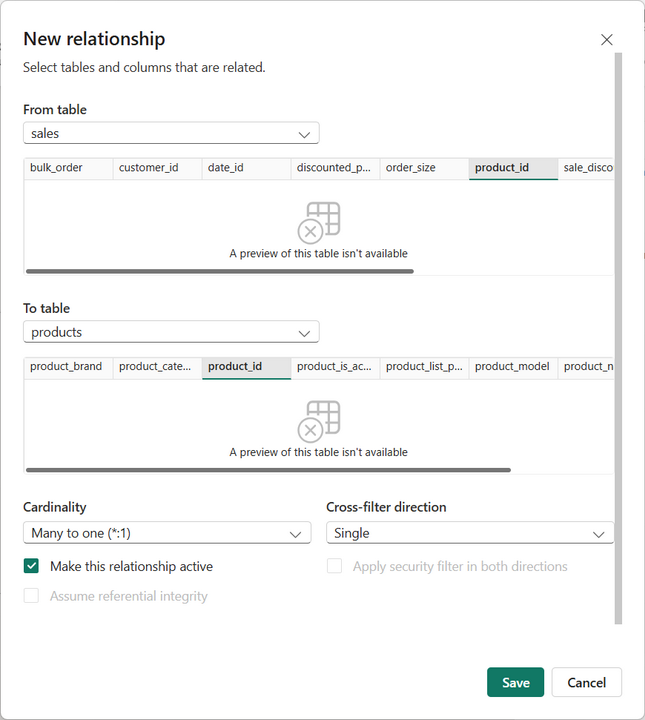The height and width of the screenshot is (720, 645).
Task: Select order_size column in sales table
Action: click(424, 169)
